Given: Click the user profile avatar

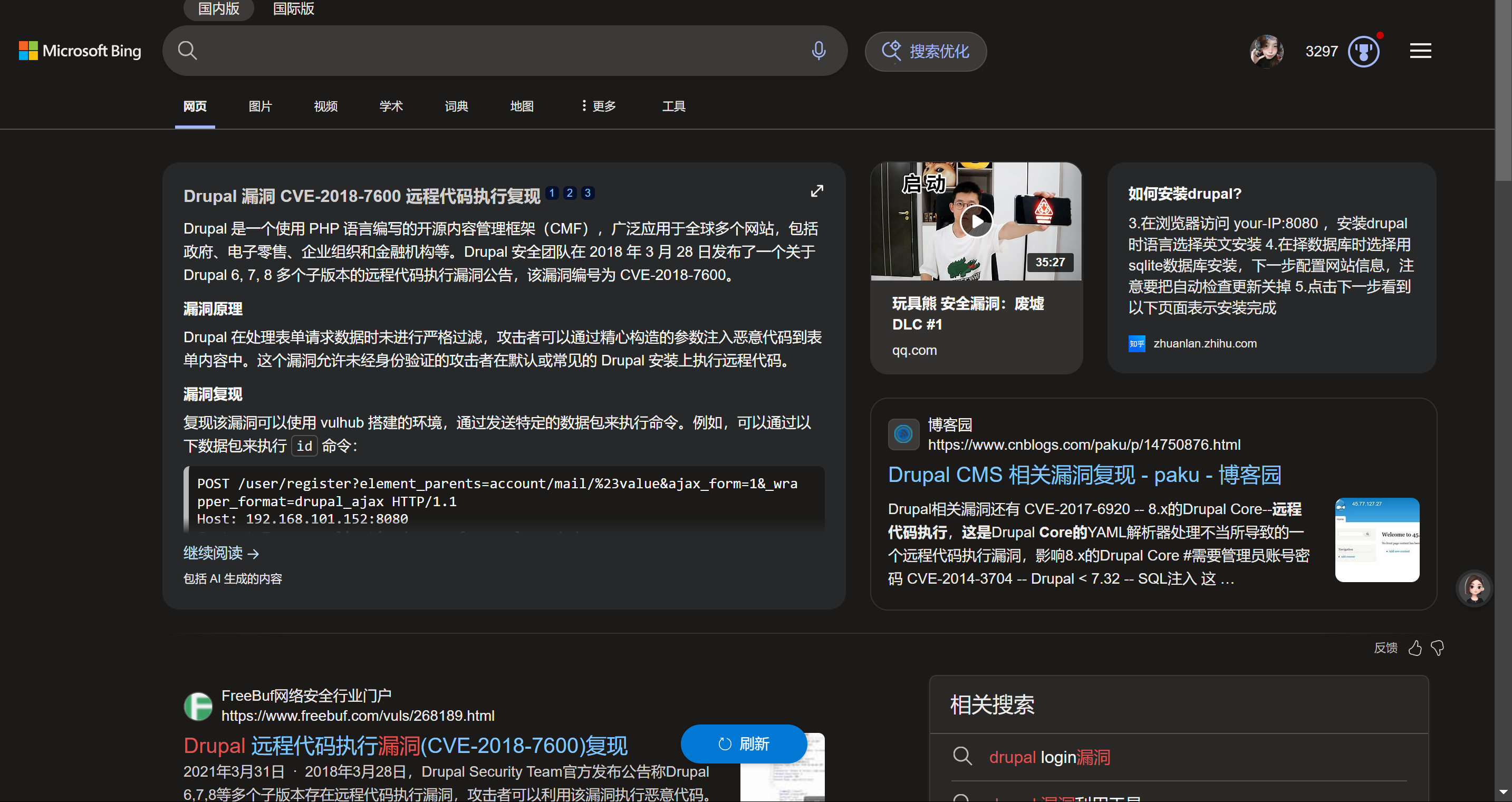Looking at the screenshot, I should 1266,51.
